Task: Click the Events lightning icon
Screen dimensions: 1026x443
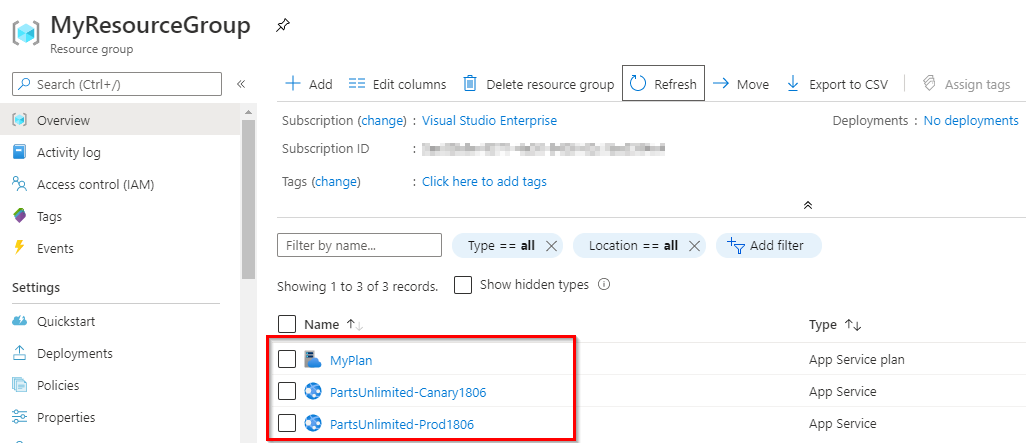Action: pyautogui.click(x=19, y=248)
